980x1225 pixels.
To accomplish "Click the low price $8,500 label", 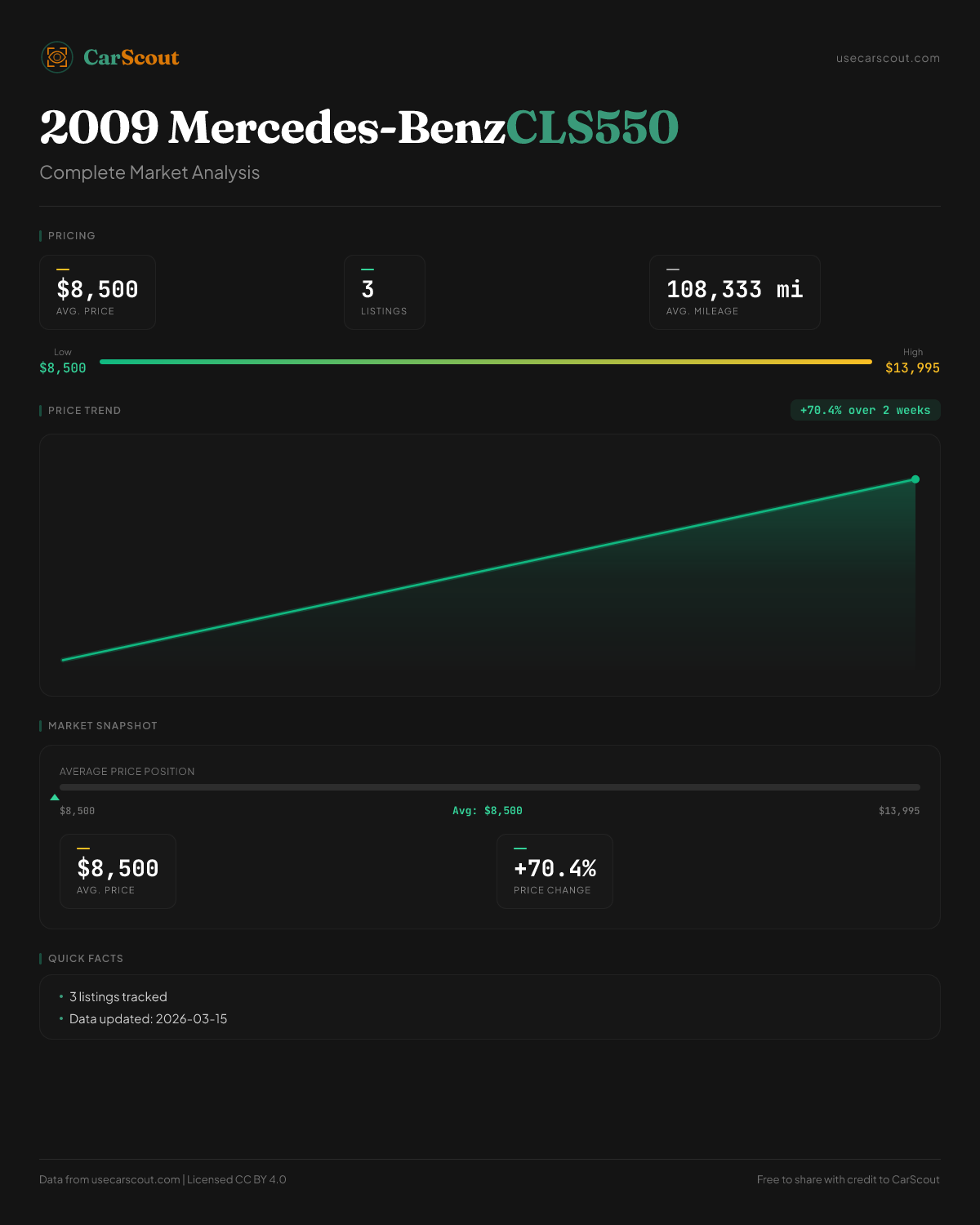I will (63, 368).
